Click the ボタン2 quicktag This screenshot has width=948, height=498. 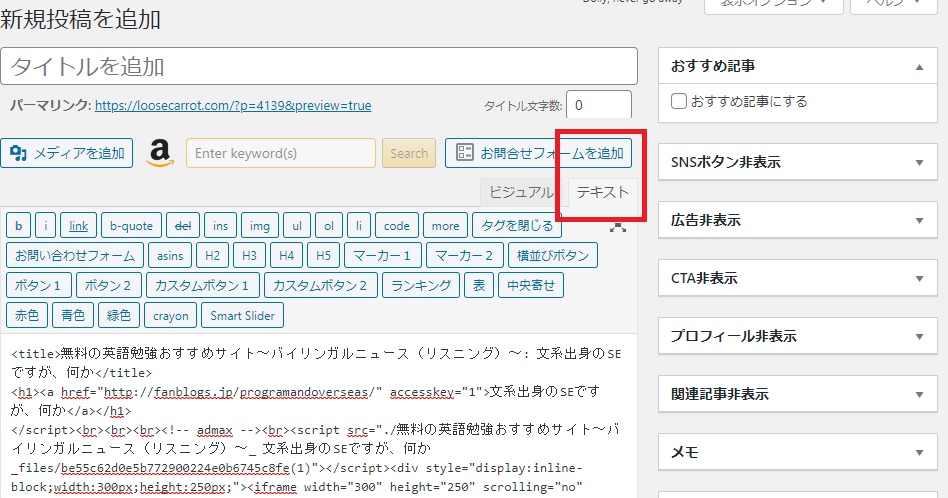[x=109, y=285]
